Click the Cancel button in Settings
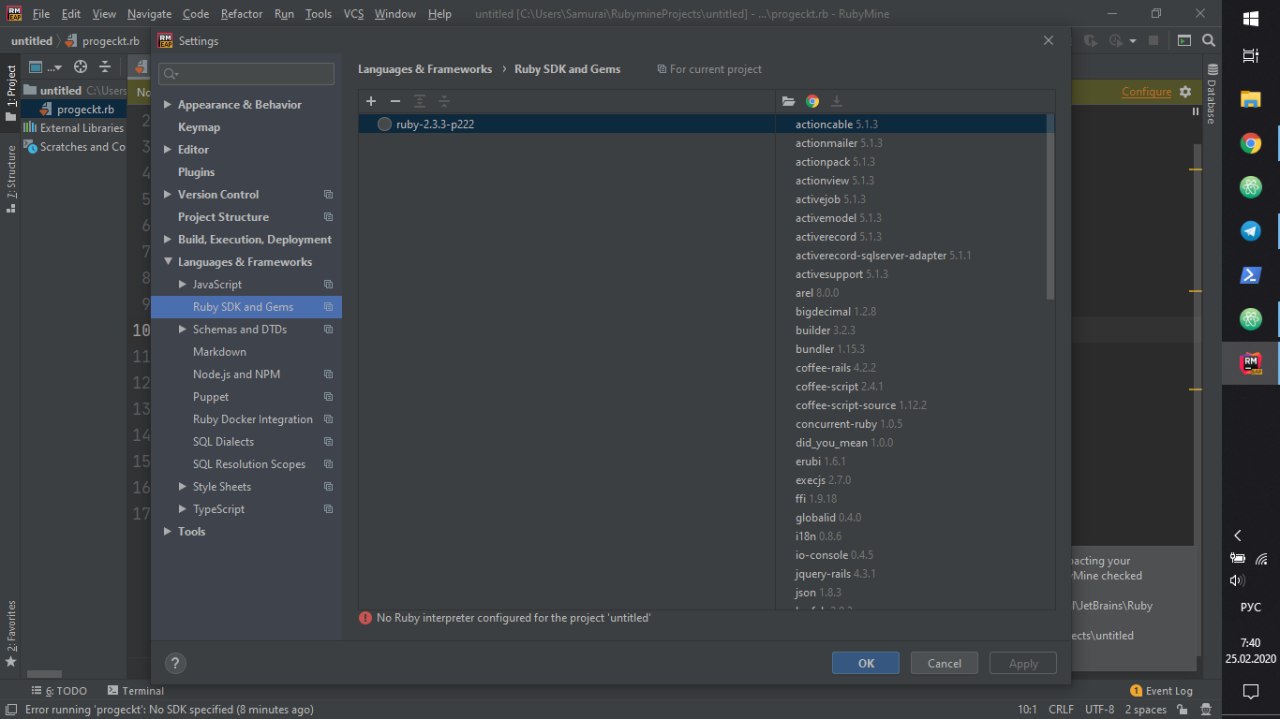 [944, 663]
